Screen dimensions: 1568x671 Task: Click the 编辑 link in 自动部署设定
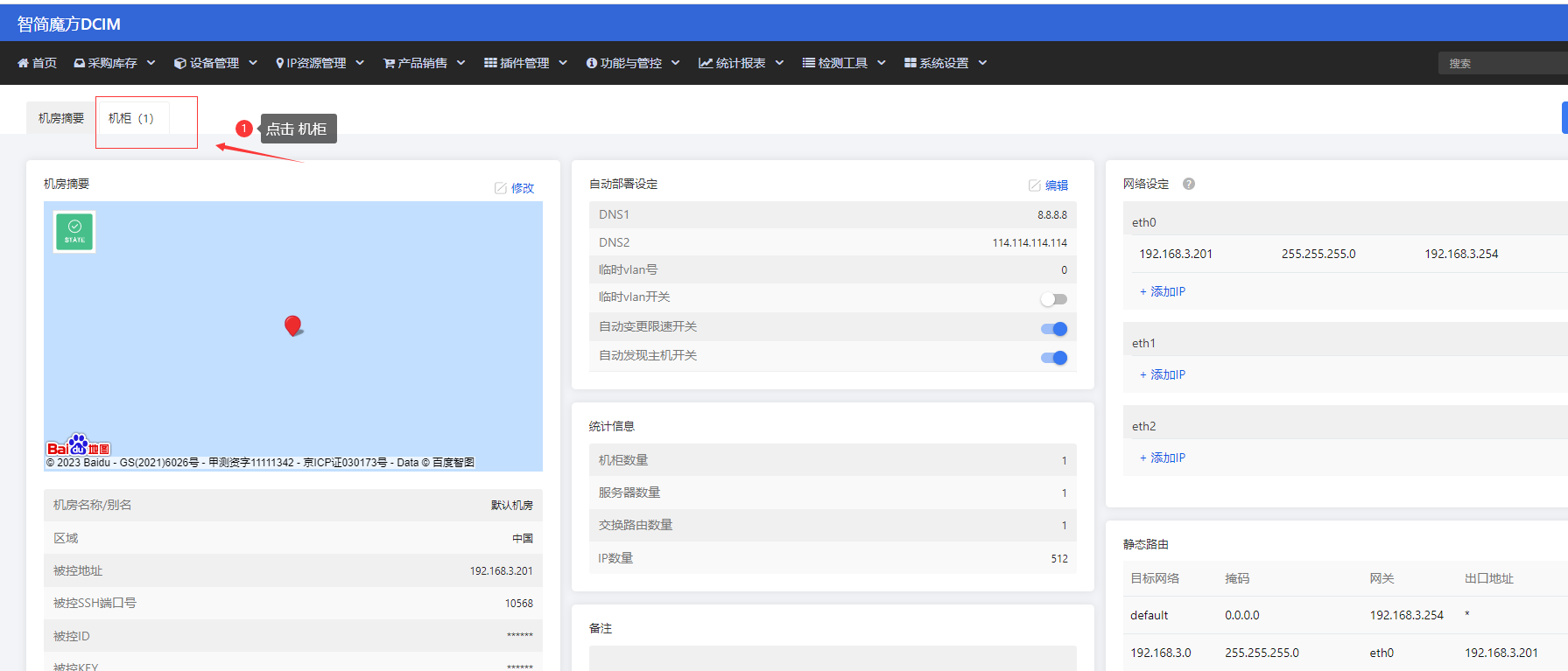1057,185
